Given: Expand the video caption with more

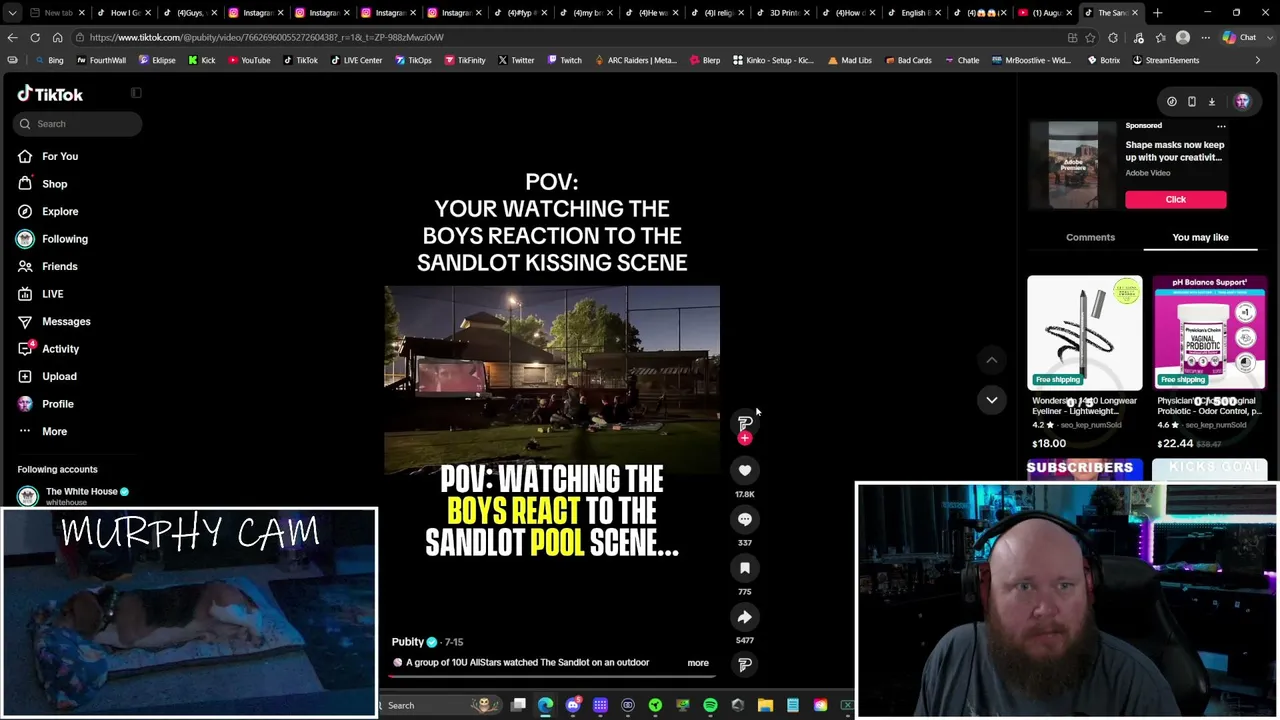Looking at the screenshot, I should [x=698, y=663].
